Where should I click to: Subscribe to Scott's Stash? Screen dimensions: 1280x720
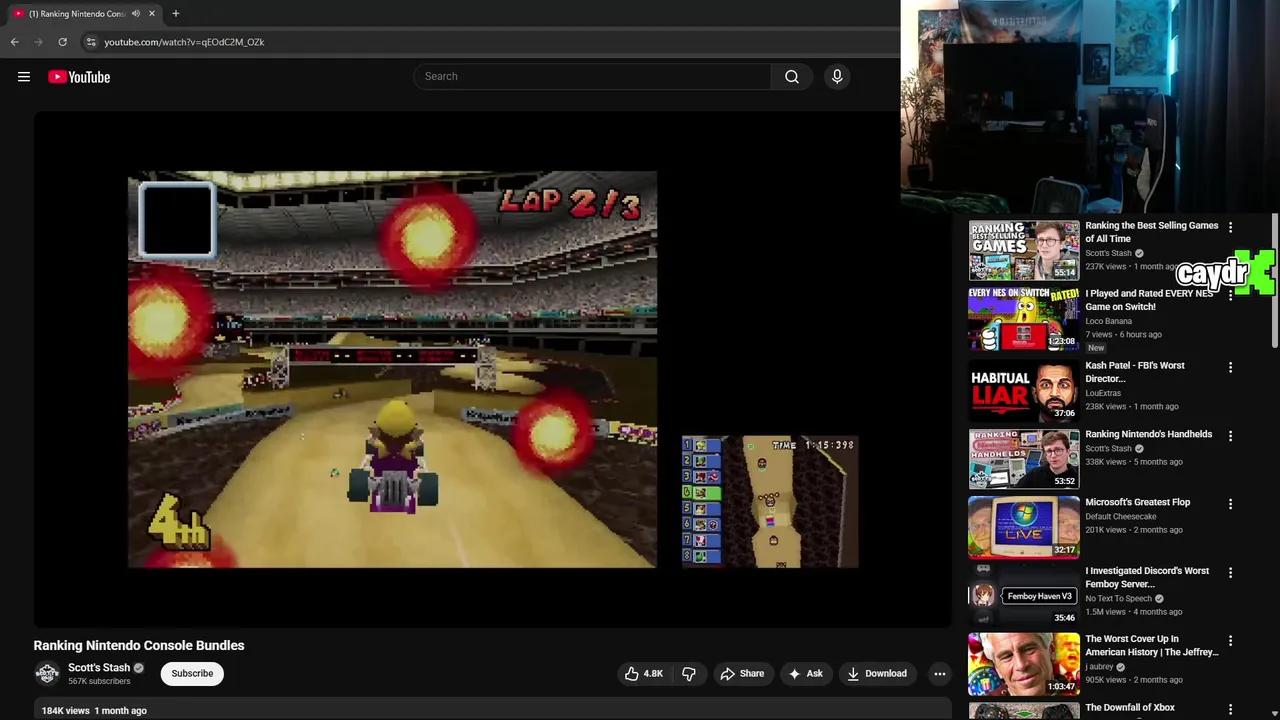pyautogui.click(x=192, y=674)
